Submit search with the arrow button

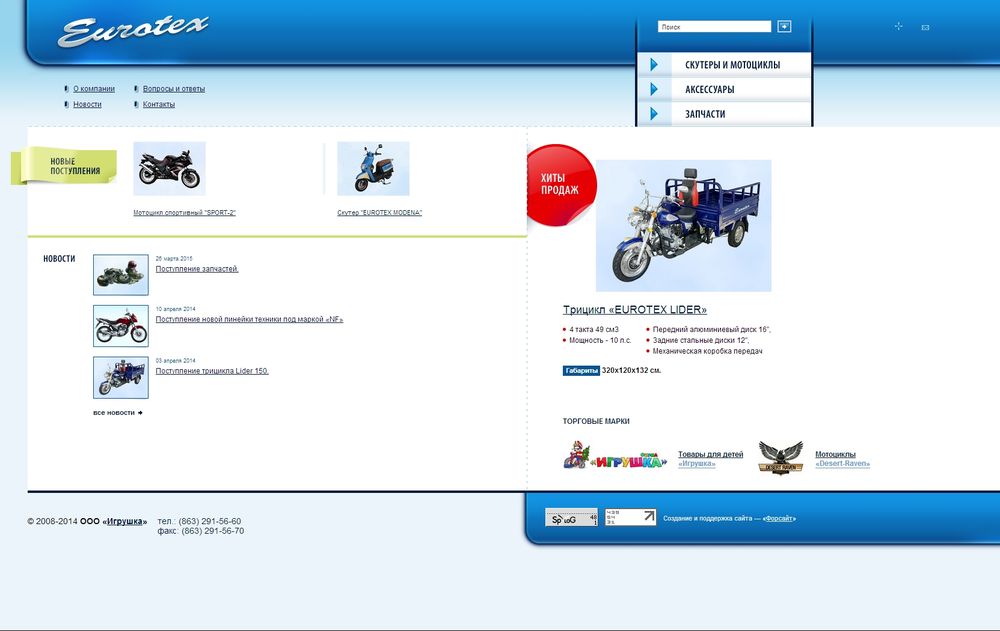pyautogui.click(x=784, y=26)
